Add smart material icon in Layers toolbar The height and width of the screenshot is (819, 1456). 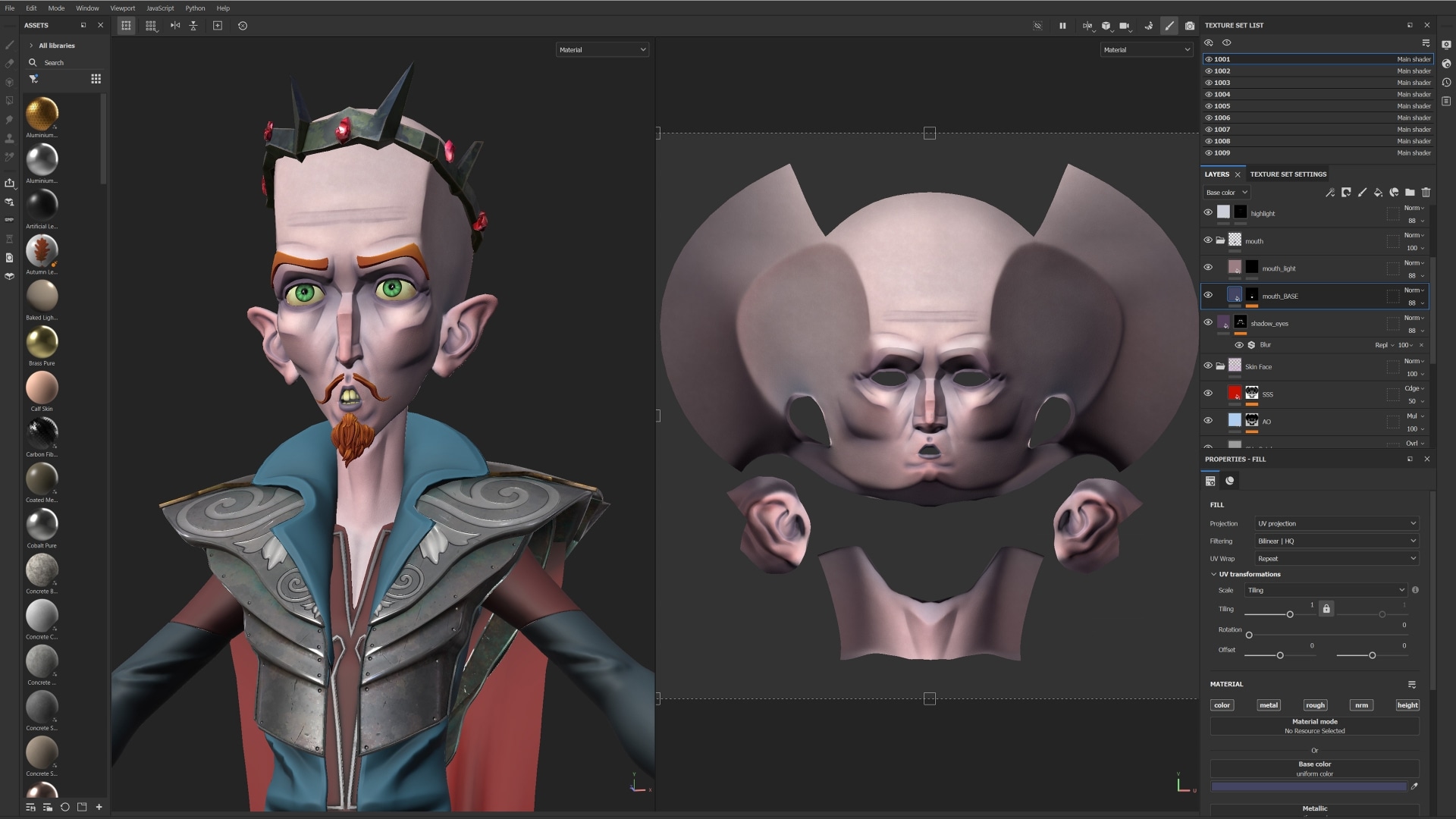[1394, 193]
